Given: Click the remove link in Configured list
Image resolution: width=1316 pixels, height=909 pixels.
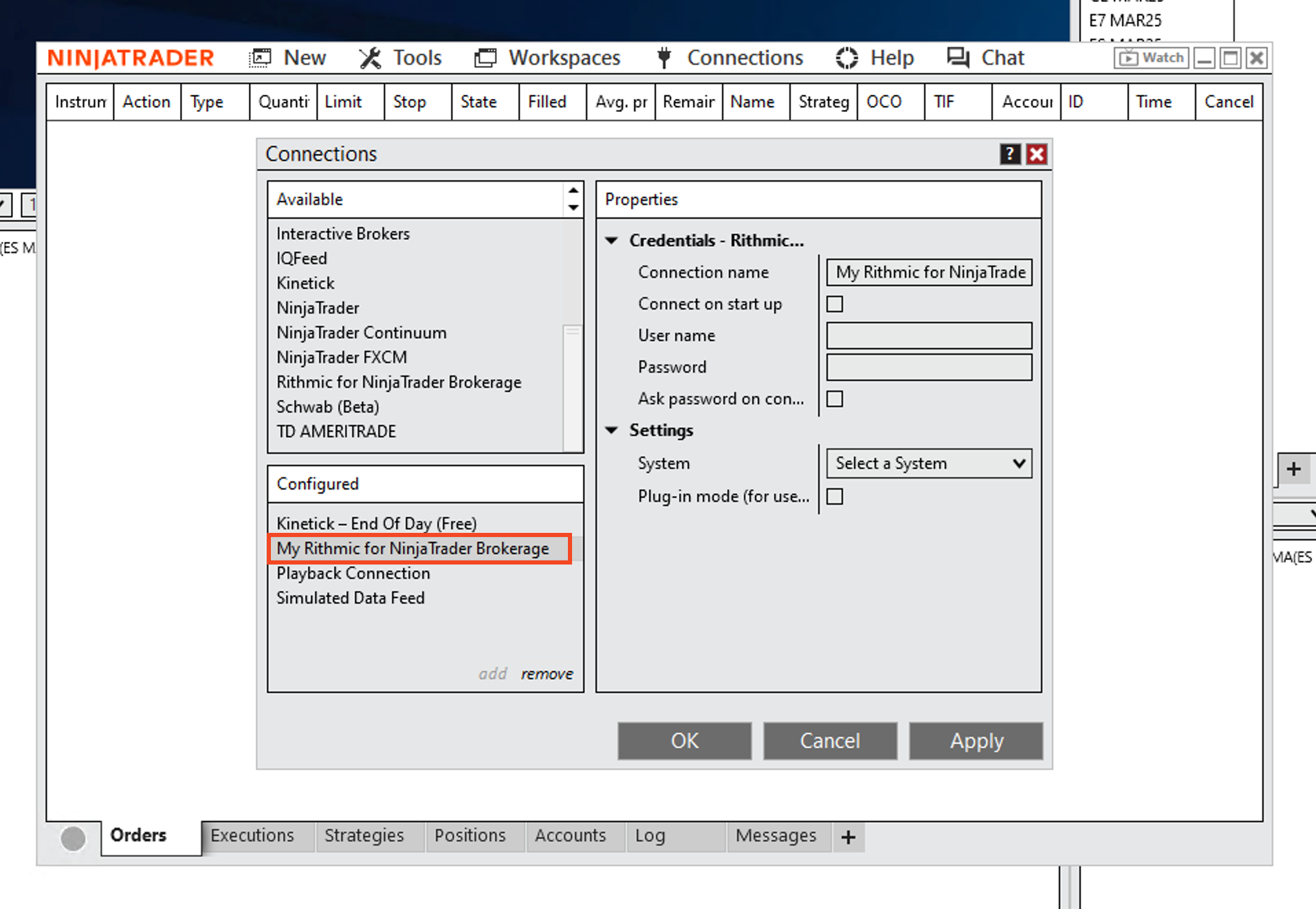Looking at the screenshot, I should (x=547, y=674).
